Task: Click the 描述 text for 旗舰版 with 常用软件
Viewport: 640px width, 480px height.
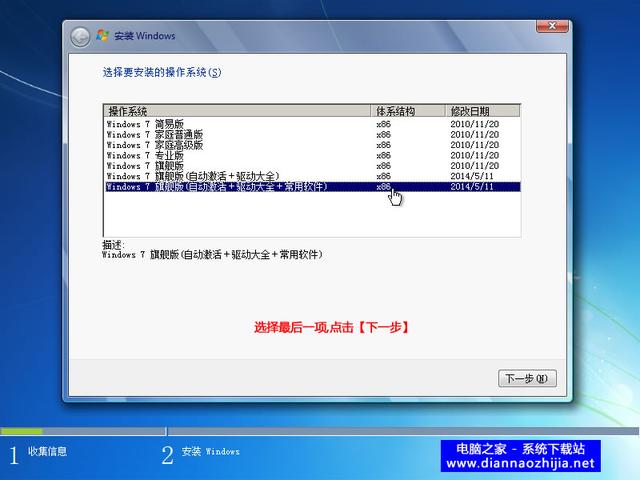Action: [212, 255]
